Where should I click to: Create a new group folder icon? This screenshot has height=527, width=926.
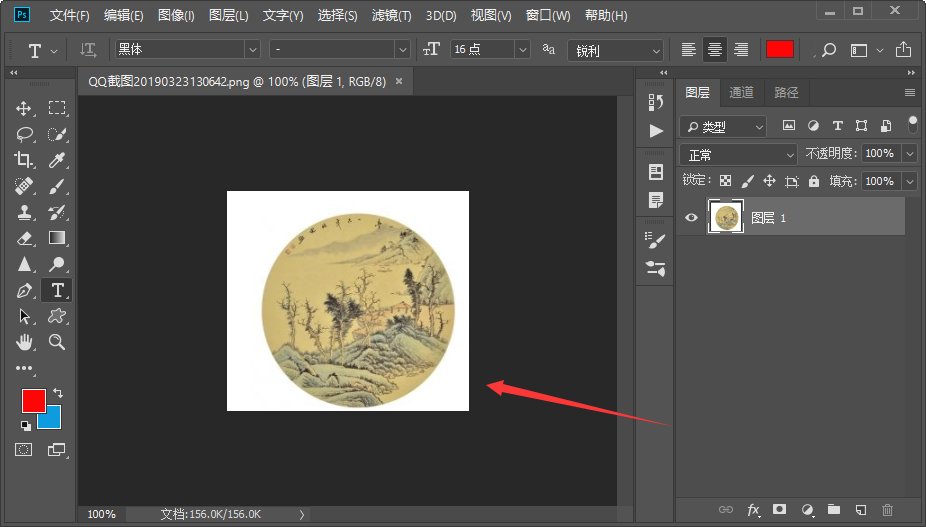click(x=834, y=509)
